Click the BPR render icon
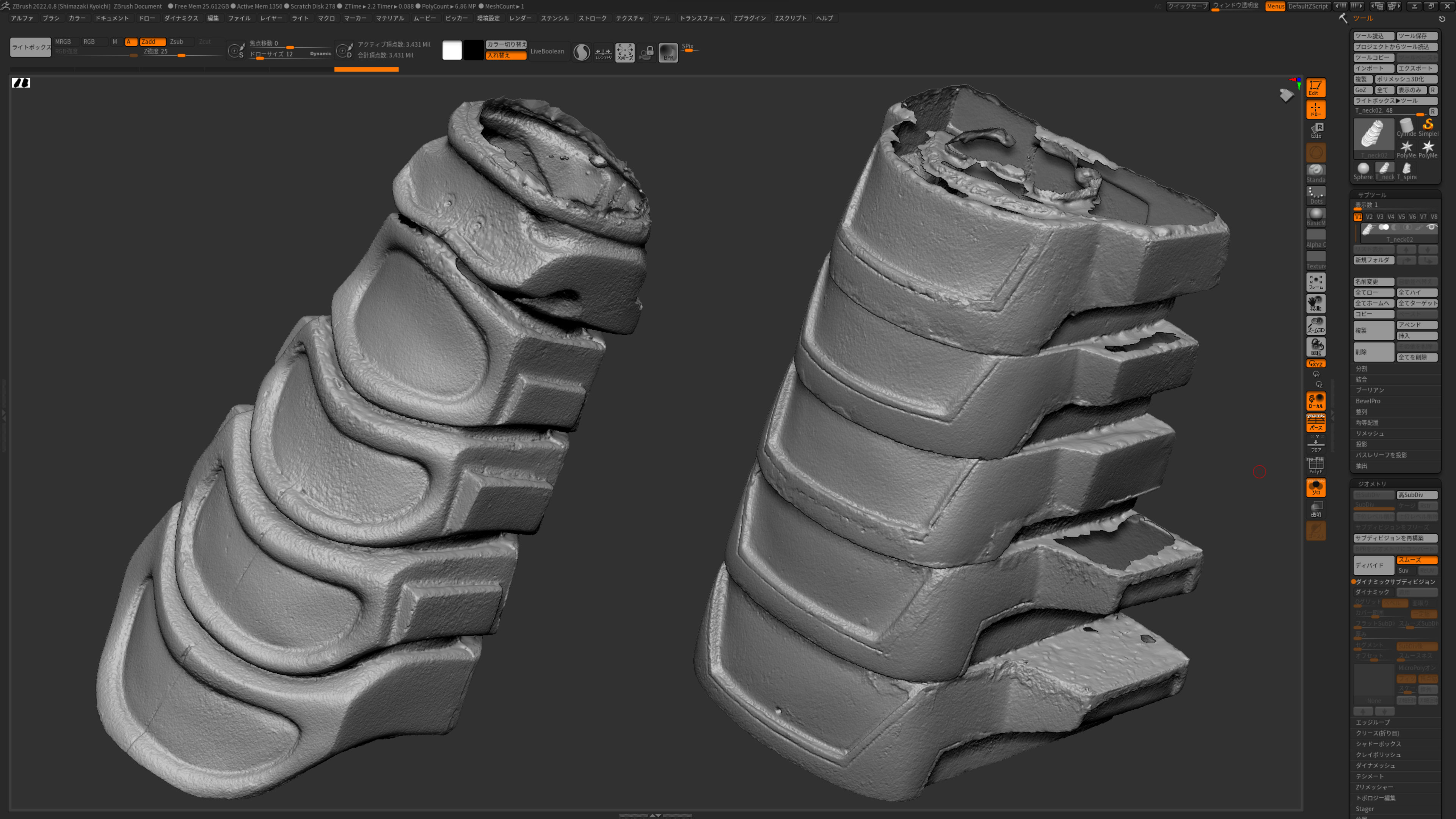 click(x=667, y=53)
